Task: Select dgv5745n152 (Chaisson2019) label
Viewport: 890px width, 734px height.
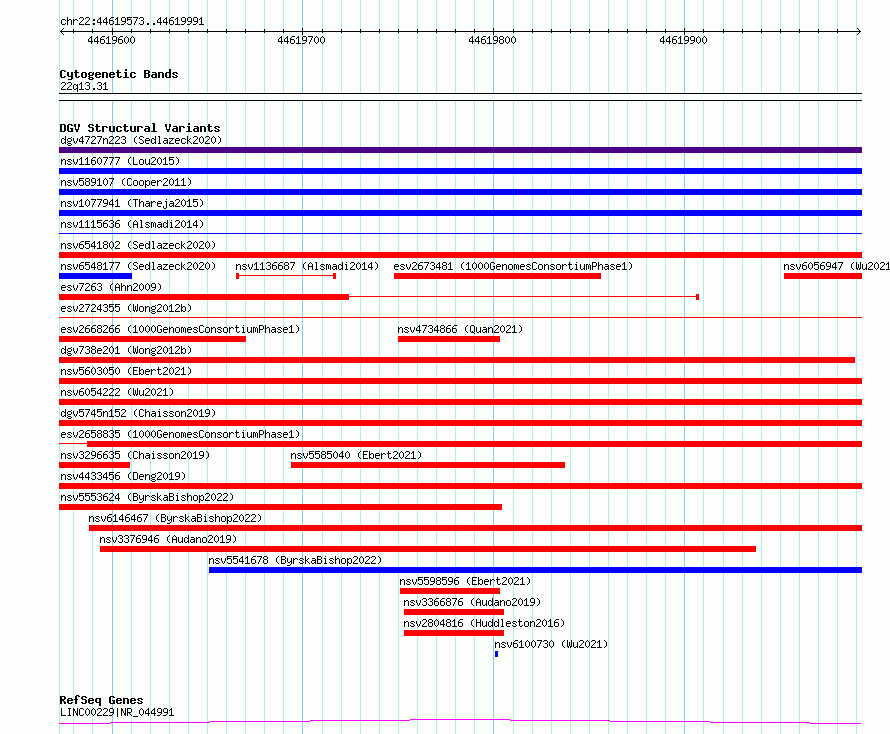Action: (138, 413)
